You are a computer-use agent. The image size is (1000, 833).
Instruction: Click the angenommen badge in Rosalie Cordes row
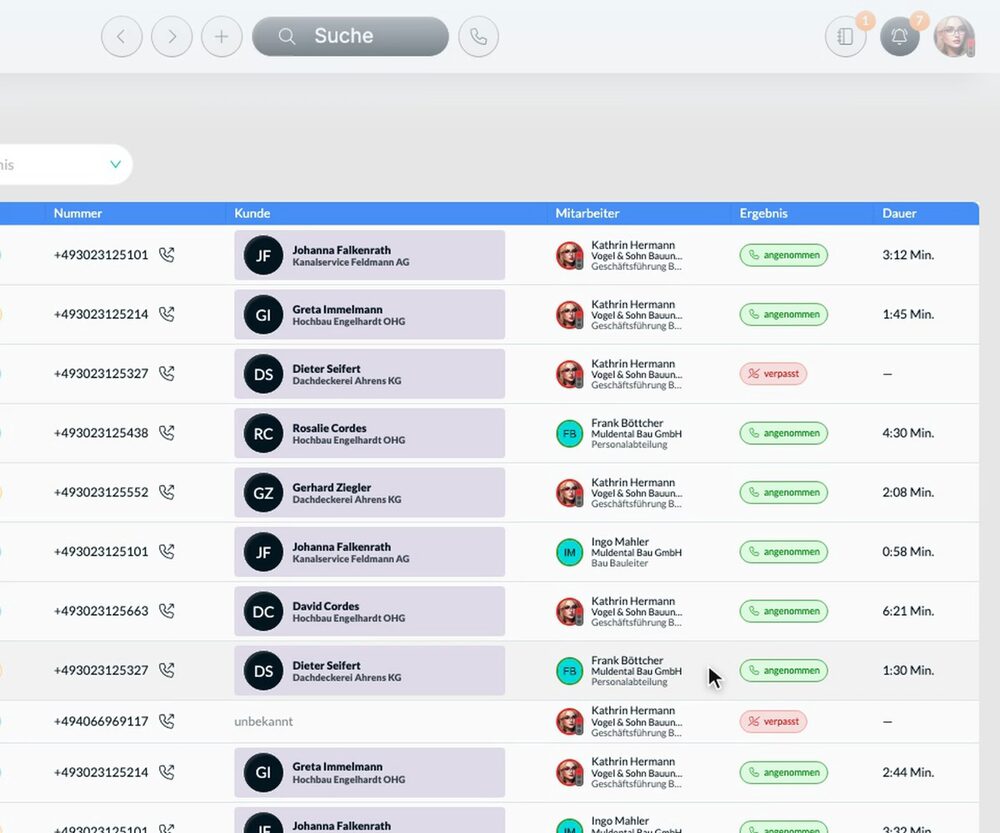point(784,433)
